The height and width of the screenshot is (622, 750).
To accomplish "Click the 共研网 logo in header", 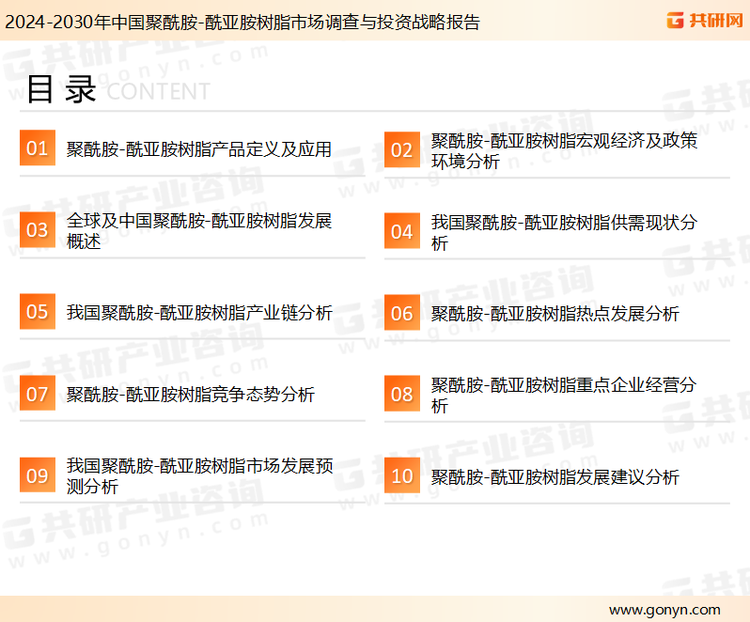I will pos(705,20).
